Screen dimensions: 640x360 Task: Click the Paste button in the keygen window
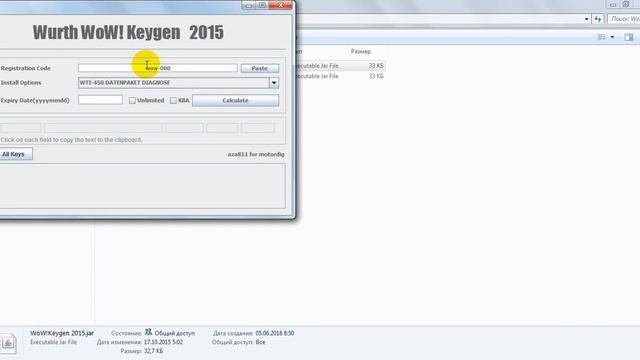tap(260, 68)
